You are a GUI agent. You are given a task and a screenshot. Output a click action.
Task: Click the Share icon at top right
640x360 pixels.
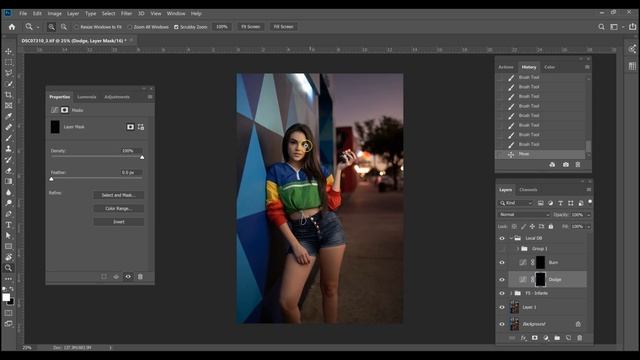coord(632,27)
